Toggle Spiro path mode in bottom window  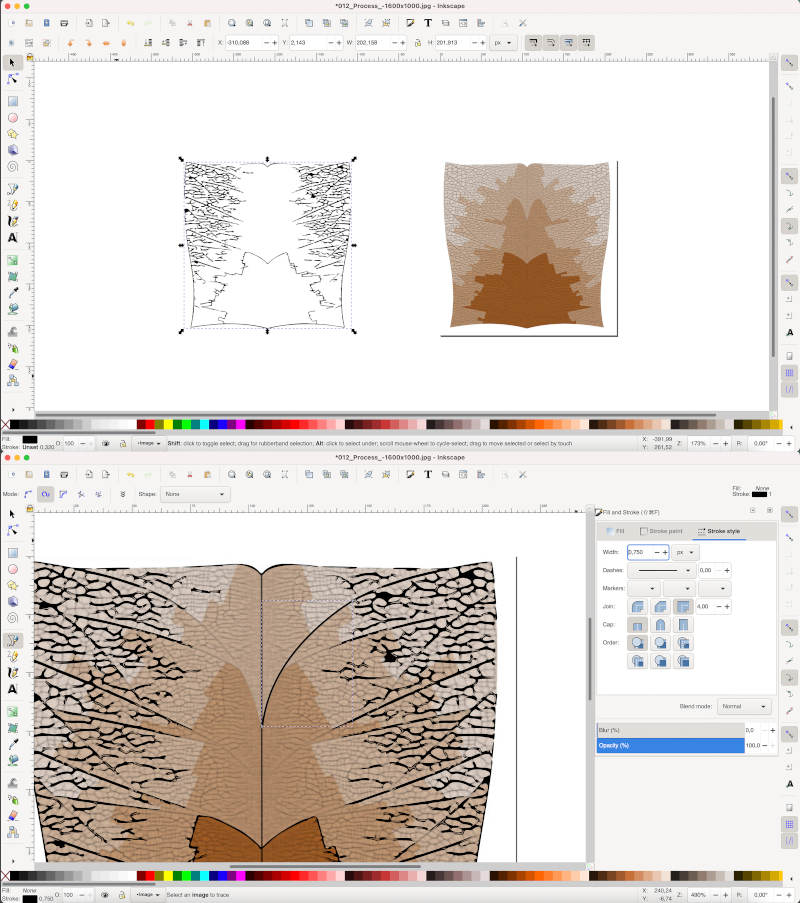(x=46, y=494)
